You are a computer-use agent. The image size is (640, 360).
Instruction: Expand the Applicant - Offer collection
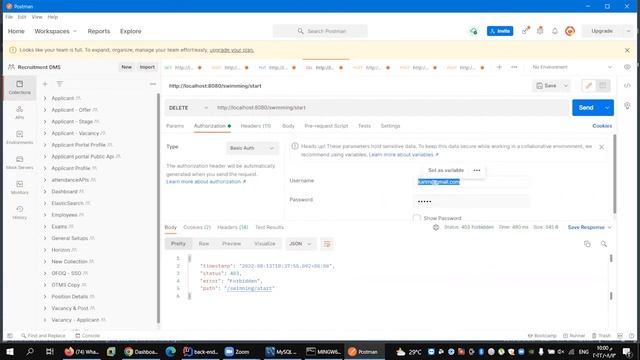click(x=45, y=110)
